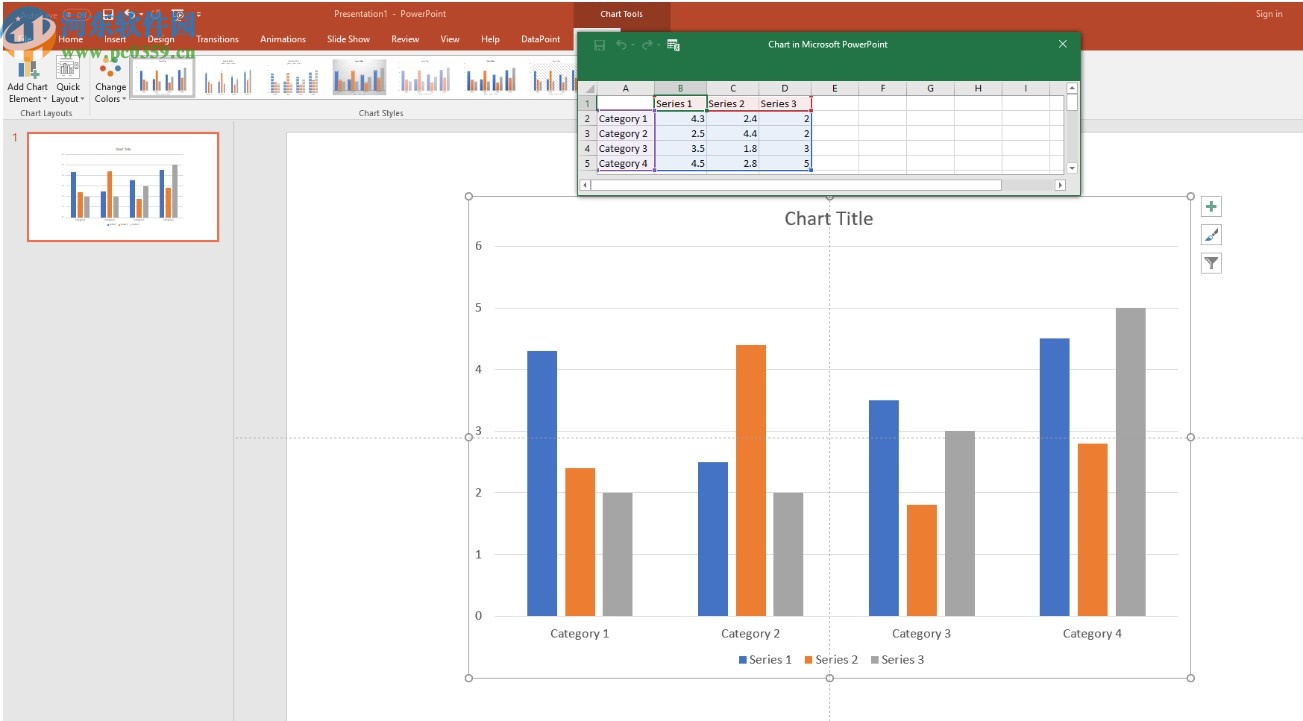
Task: Click the blue Series 1 bar for Category 1
Action: point(542,483)
